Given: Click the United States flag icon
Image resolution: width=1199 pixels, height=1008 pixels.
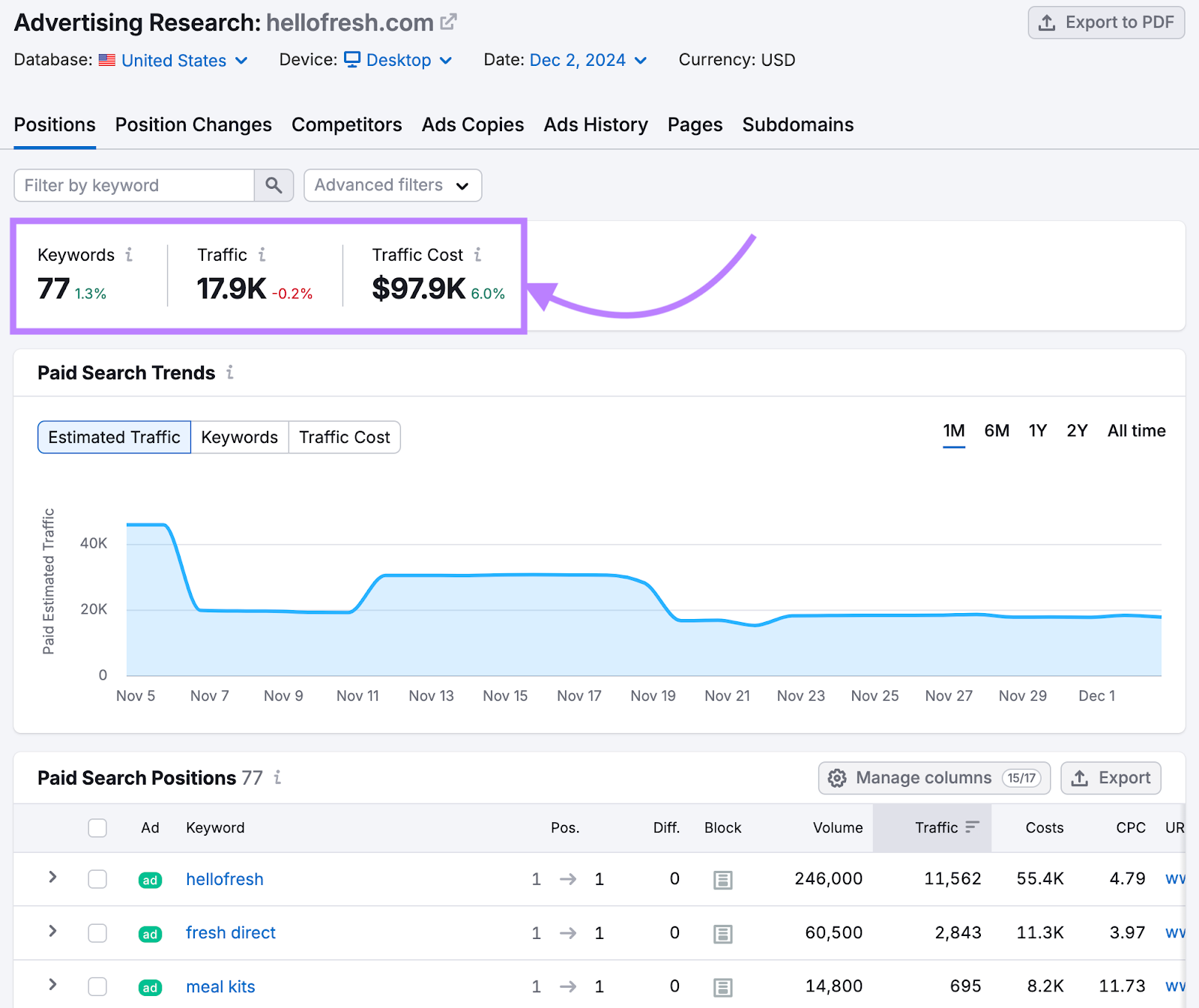Looking at the screenshot, I should [107, 60].
